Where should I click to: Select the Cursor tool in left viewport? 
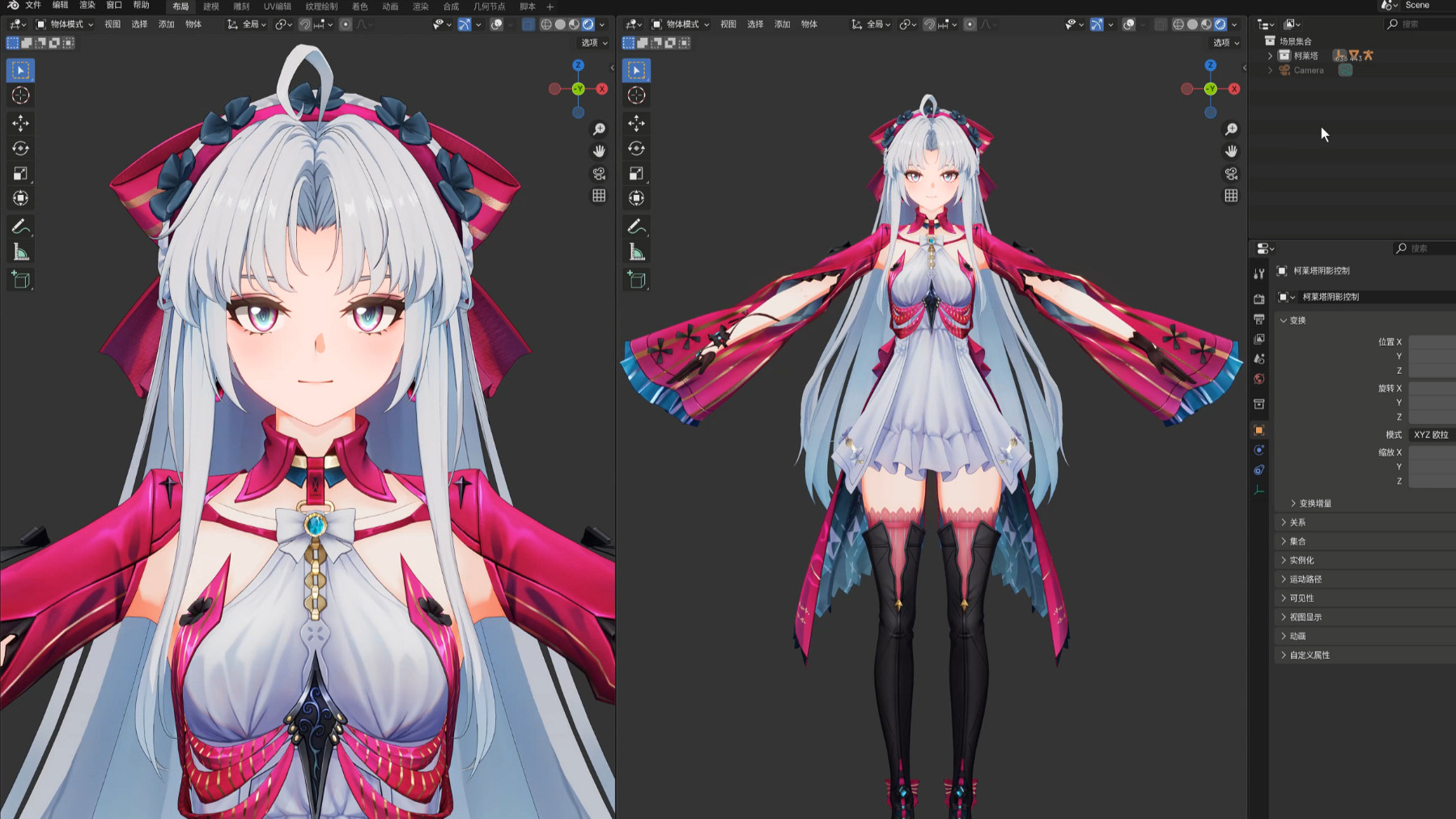tap(21, 95)
